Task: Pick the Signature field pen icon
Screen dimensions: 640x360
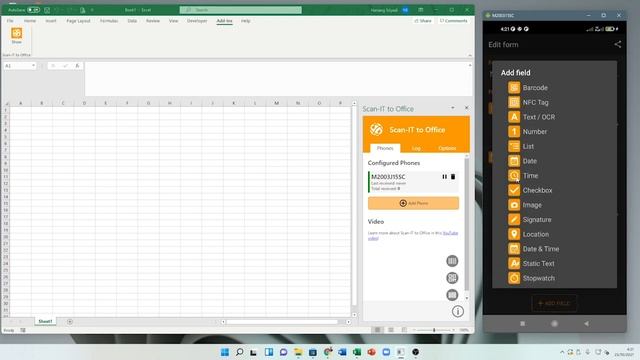Action: (x=514, y=220)
